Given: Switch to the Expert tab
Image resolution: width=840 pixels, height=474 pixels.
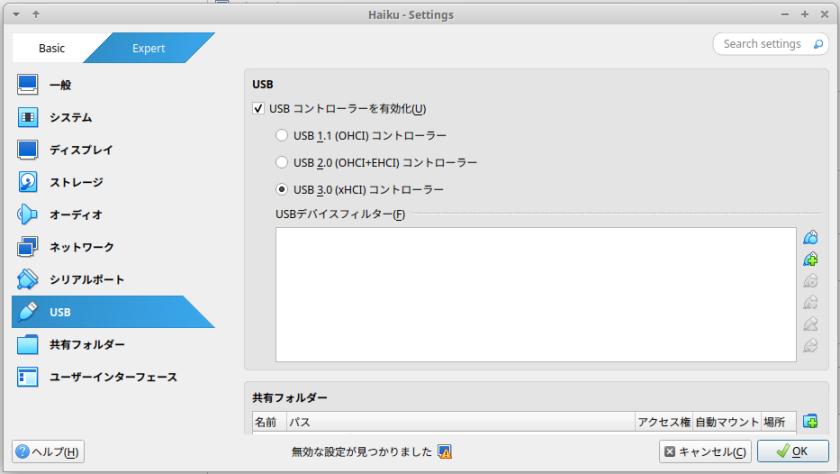Looking at the screenshot, I should click(148, 48).
